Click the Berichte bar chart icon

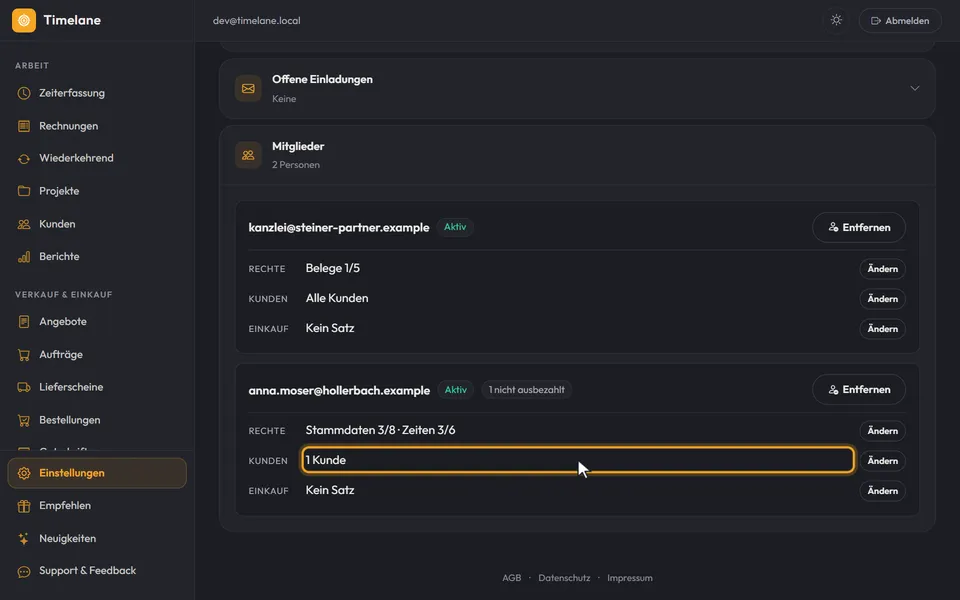24,257
